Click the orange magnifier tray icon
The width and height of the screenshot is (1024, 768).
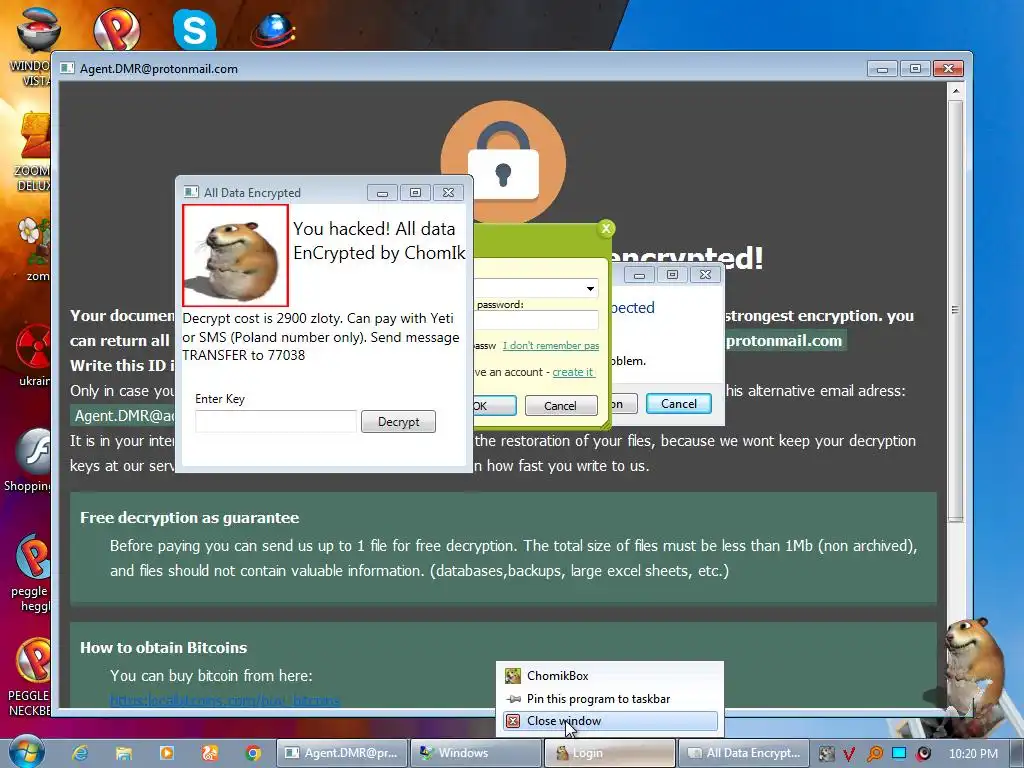pyautogui.click(x=874, y=754)
